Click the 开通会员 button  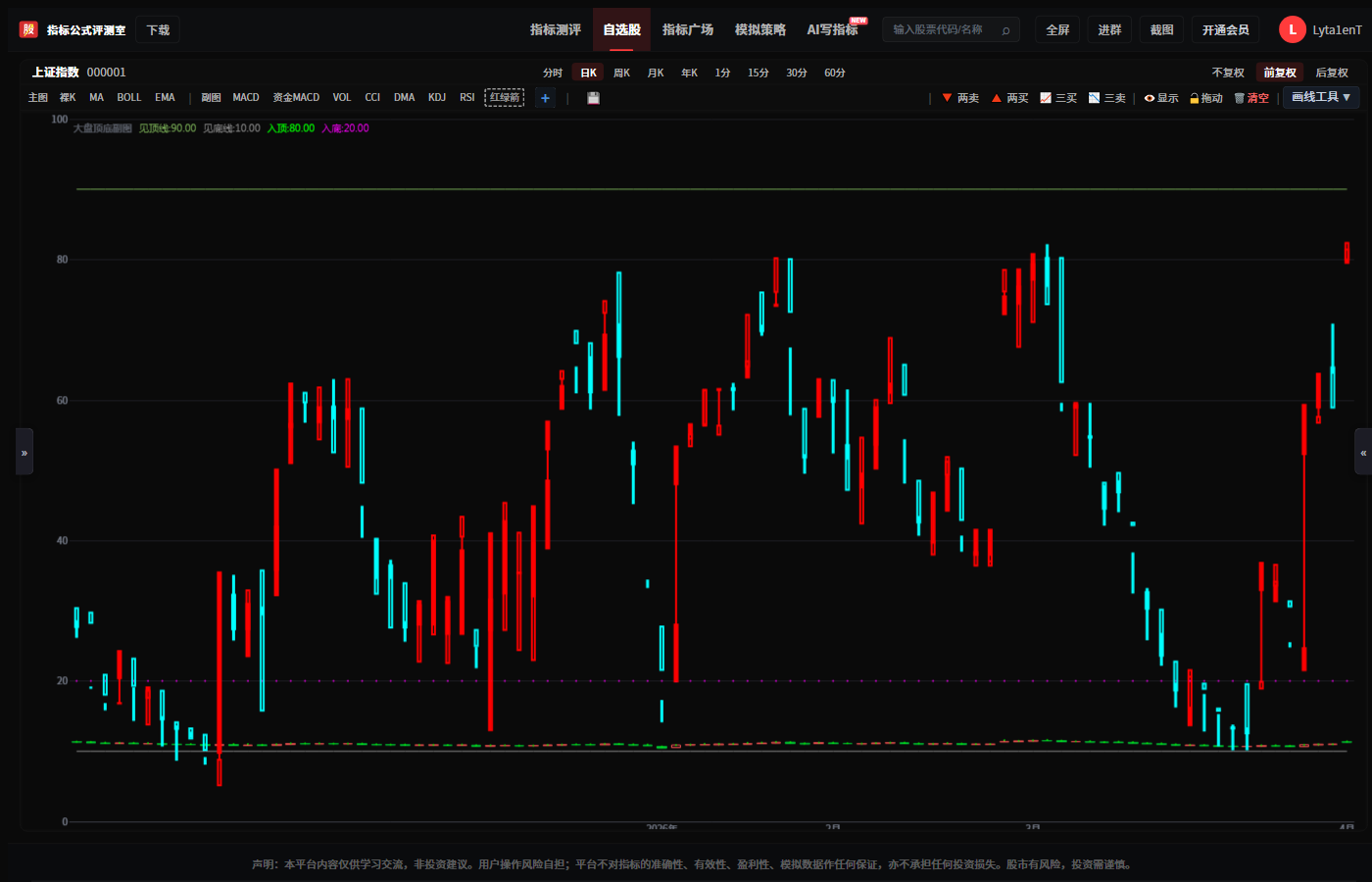tap(1225, 29)
